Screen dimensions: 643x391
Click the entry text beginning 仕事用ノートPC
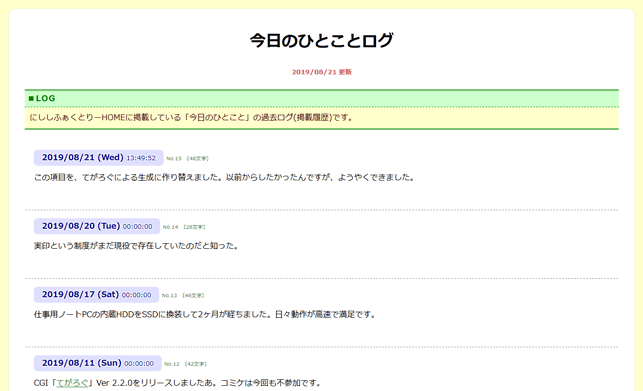[205, 315]
